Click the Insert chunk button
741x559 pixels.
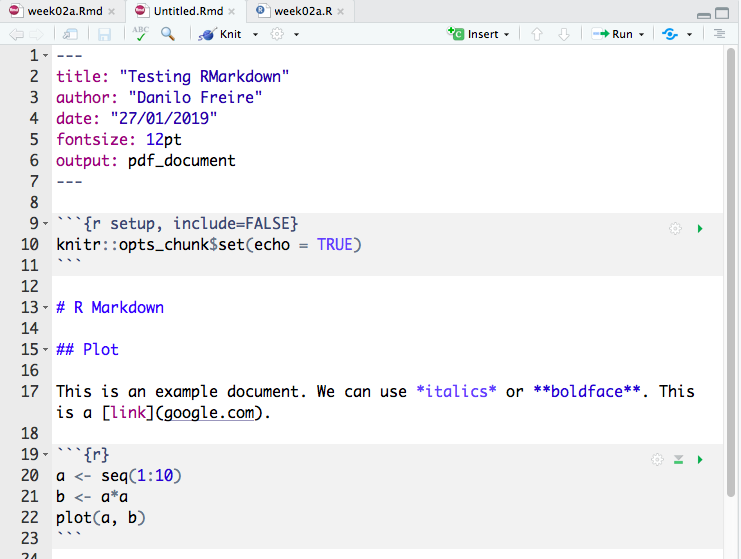pyautogui.click(x=473, y=34)
